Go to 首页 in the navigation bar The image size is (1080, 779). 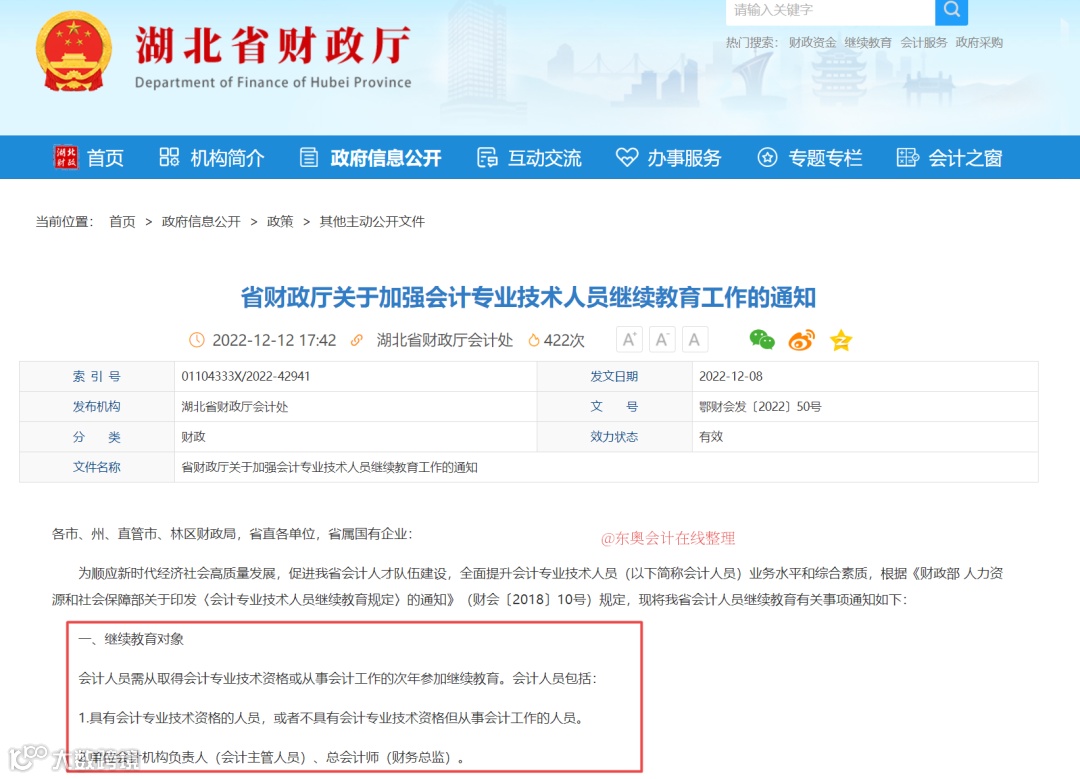click(105, 158)
